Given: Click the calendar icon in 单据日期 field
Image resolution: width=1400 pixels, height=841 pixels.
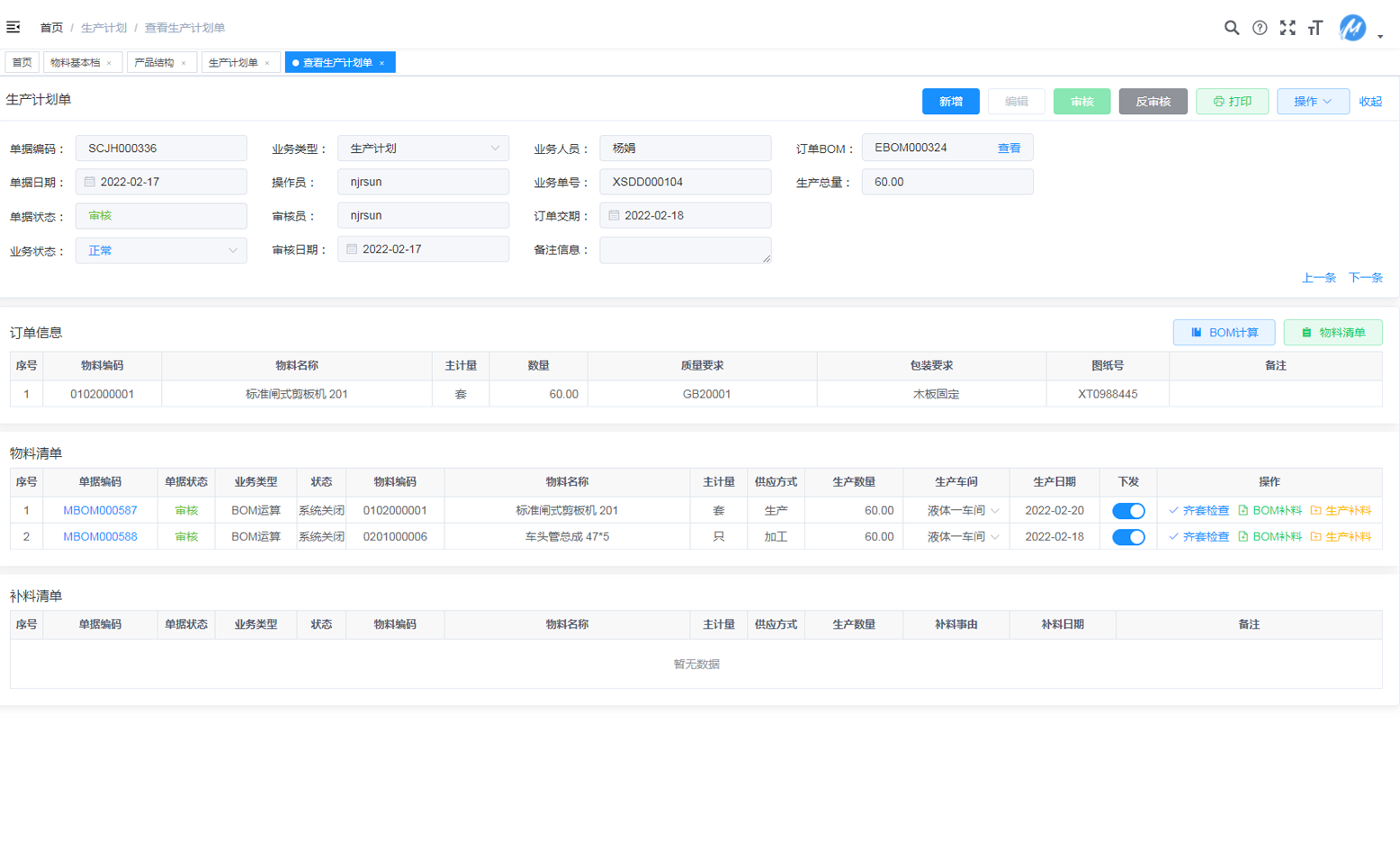Looking at the screenshot, I should click(90, 182).
